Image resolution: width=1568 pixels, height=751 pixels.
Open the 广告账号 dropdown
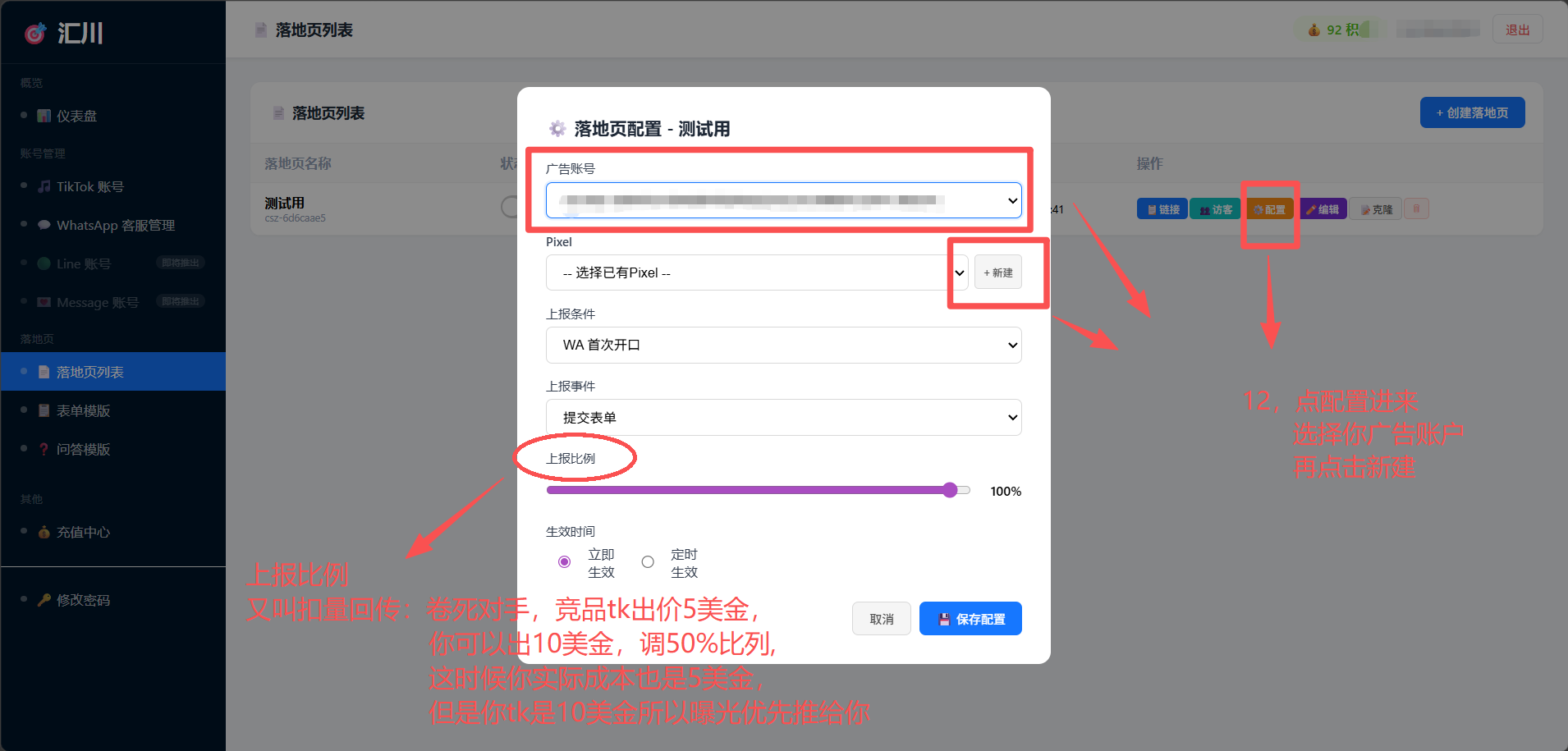click(x=784, y=200)
